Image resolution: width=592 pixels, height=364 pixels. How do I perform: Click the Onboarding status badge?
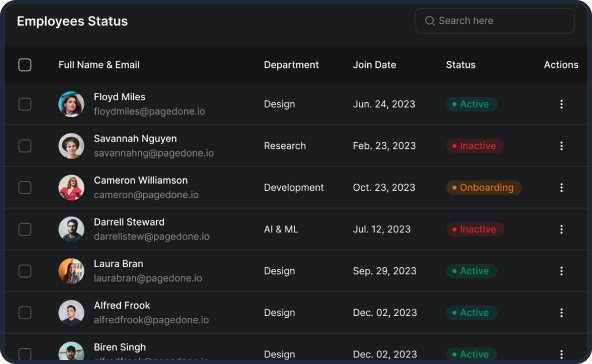pos(484,188)
